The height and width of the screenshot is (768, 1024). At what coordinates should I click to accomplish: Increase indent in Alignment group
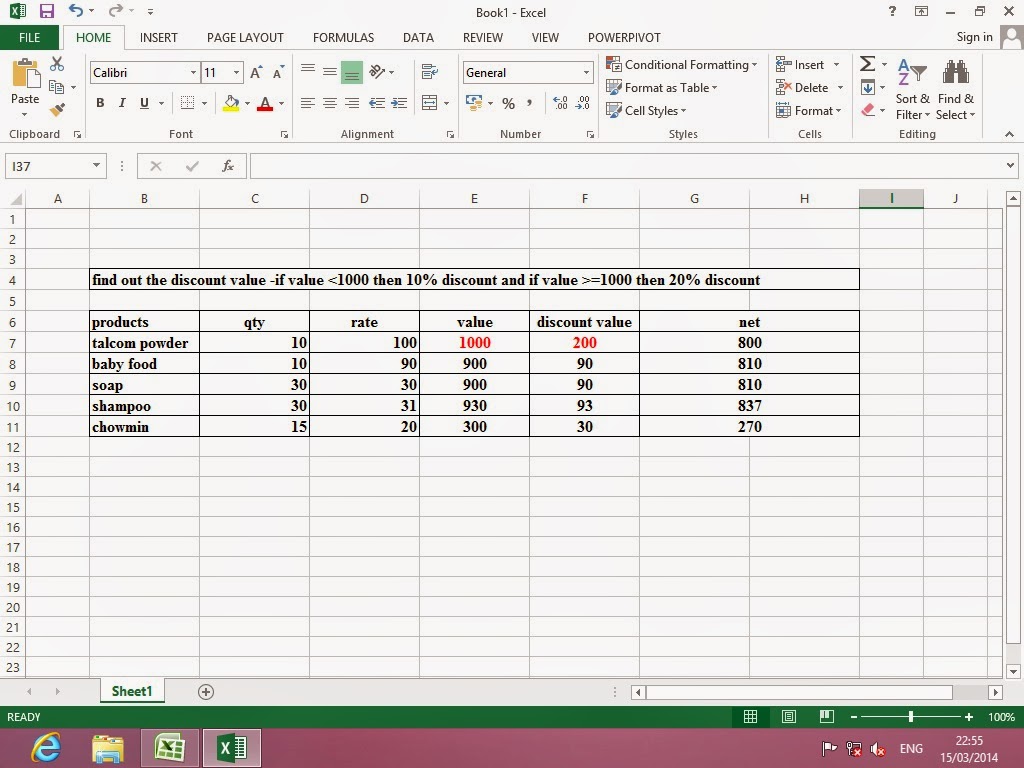click(x=399, y=103)
